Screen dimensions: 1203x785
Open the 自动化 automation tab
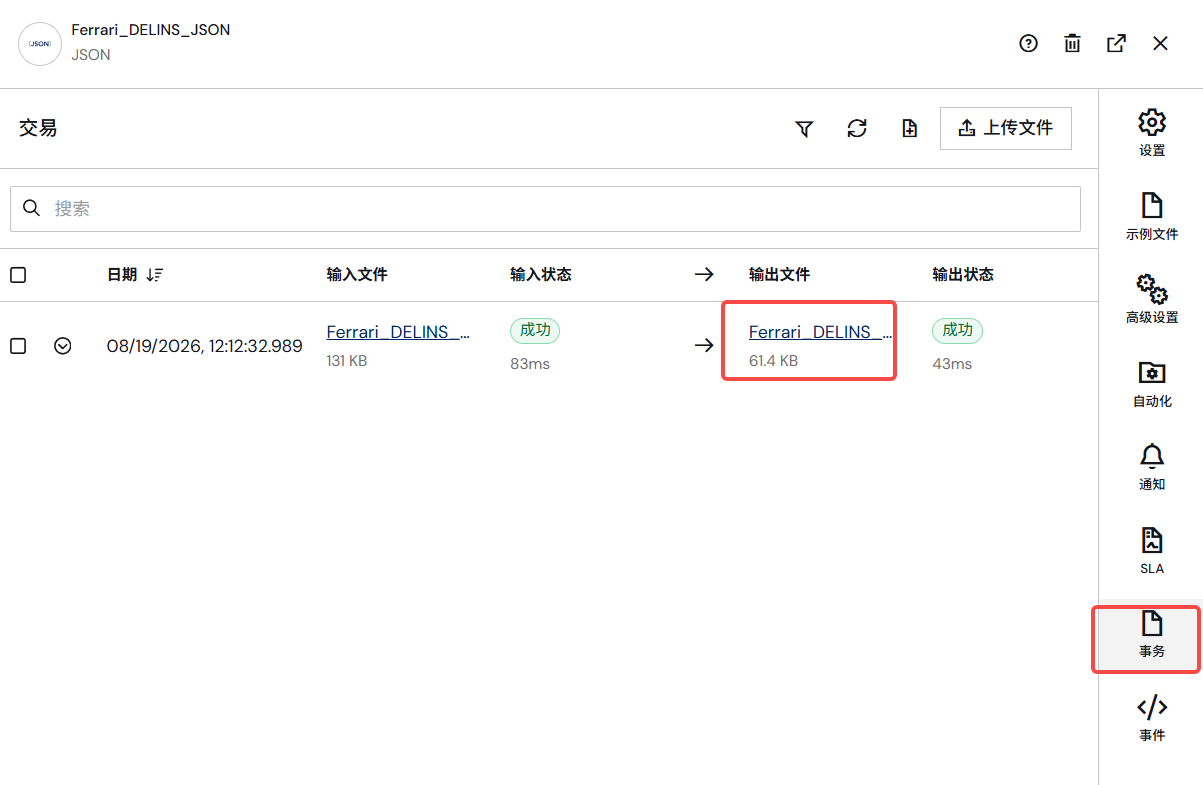[x=1152, y=384]
